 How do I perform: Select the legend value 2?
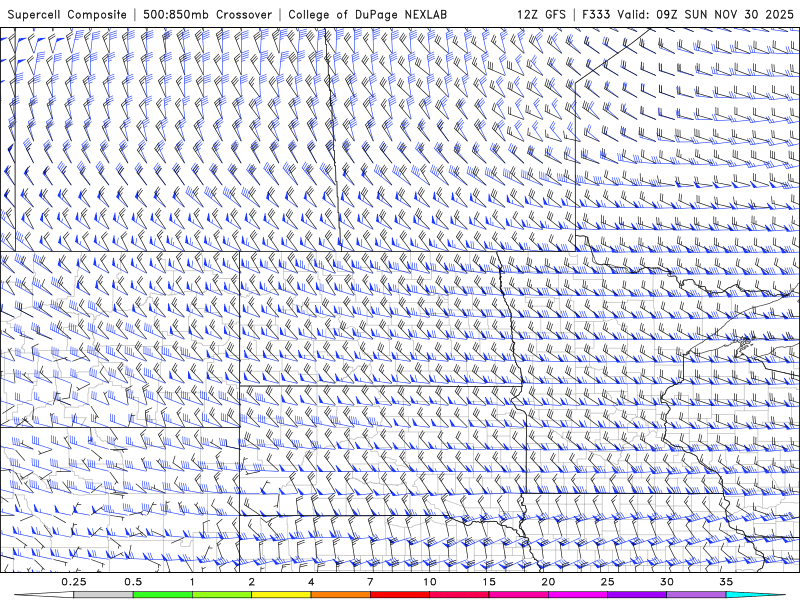click(252, 582)
